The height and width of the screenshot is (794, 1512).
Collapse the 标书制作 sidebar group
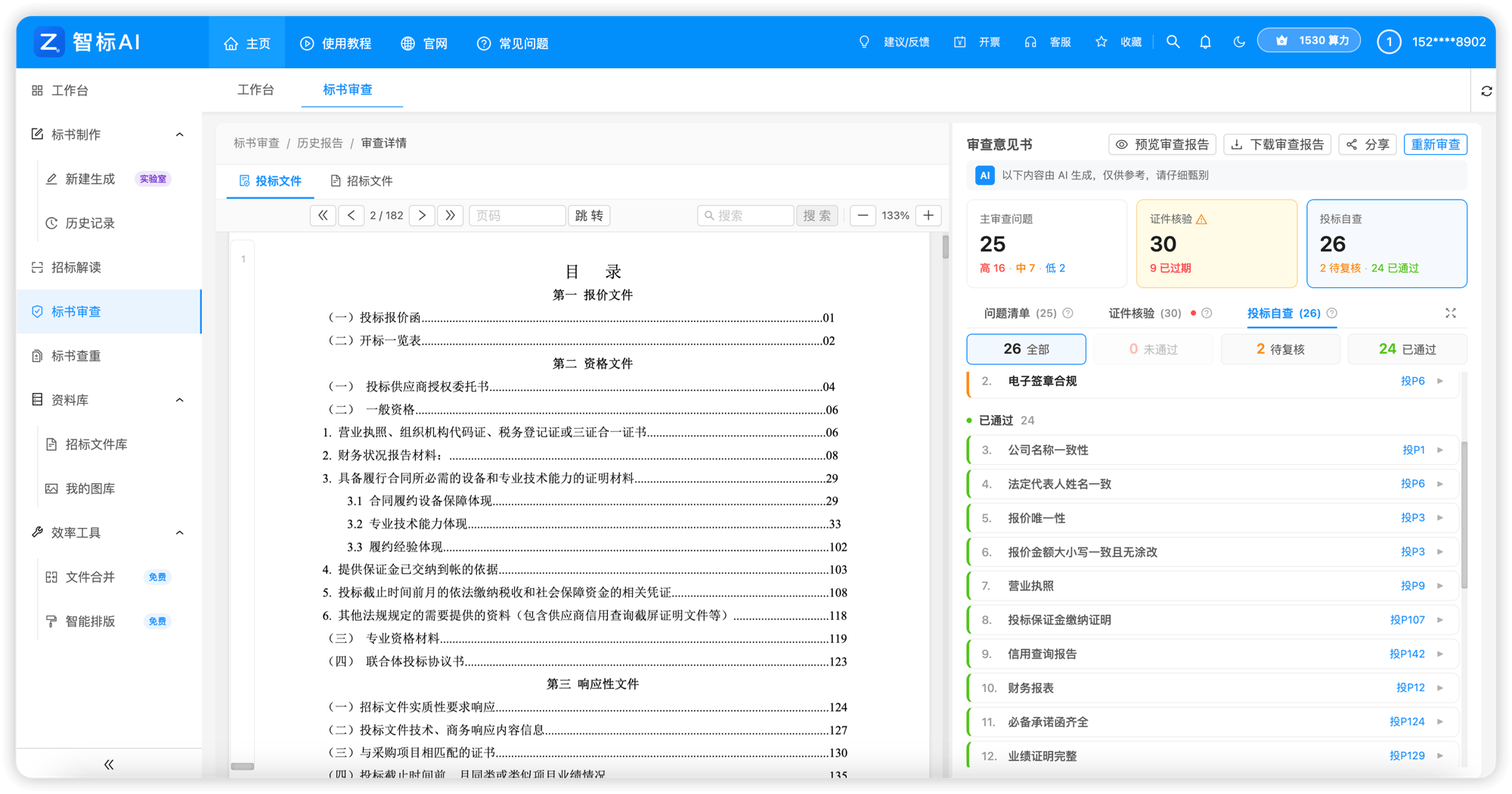click(x=179, y=135)
